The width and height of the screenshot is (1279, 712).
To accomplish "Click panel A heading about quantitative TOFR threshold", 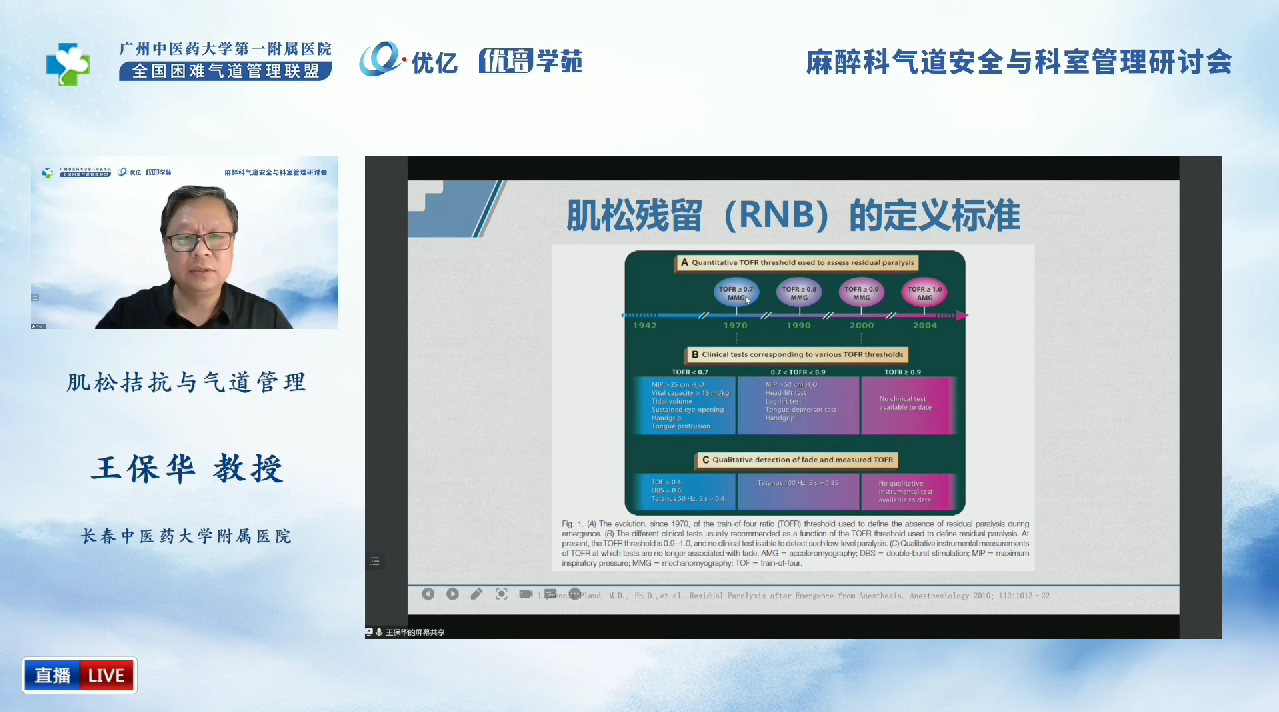I will (796, 263).
